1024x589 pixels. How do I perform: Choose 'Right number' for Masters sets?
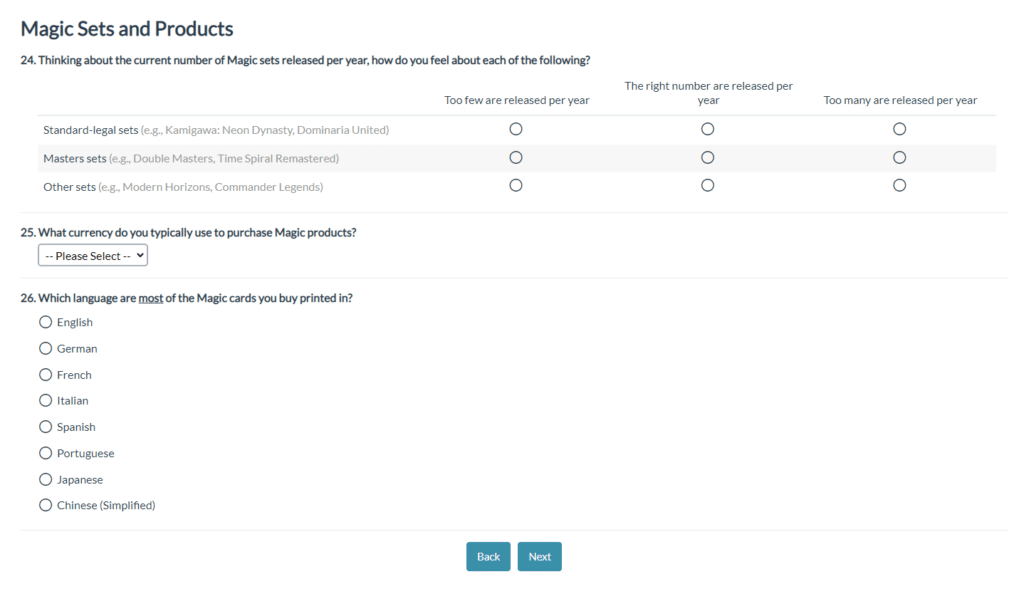pos(708,157)
